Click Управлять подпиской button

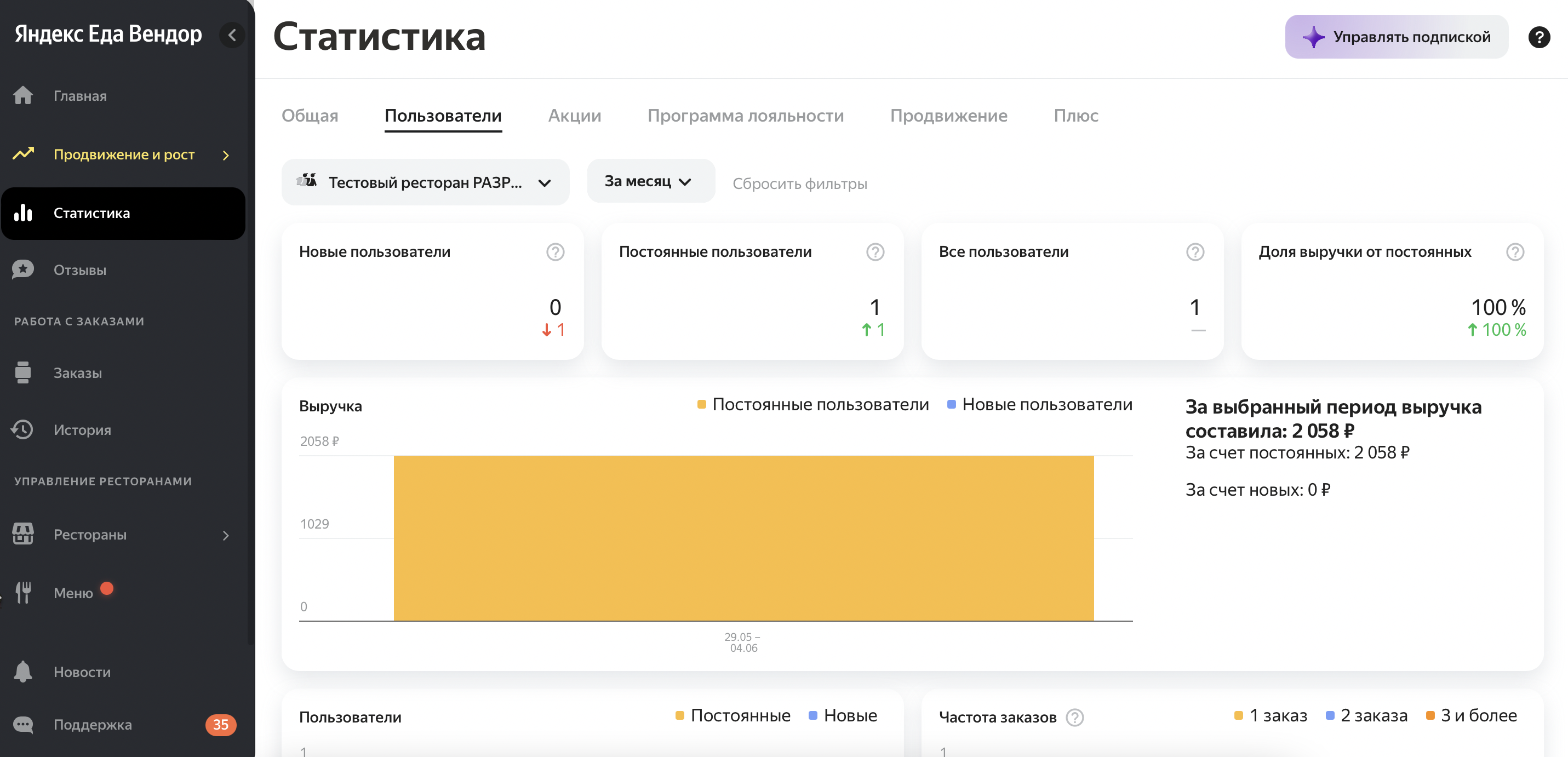(x=1396, y=37)
